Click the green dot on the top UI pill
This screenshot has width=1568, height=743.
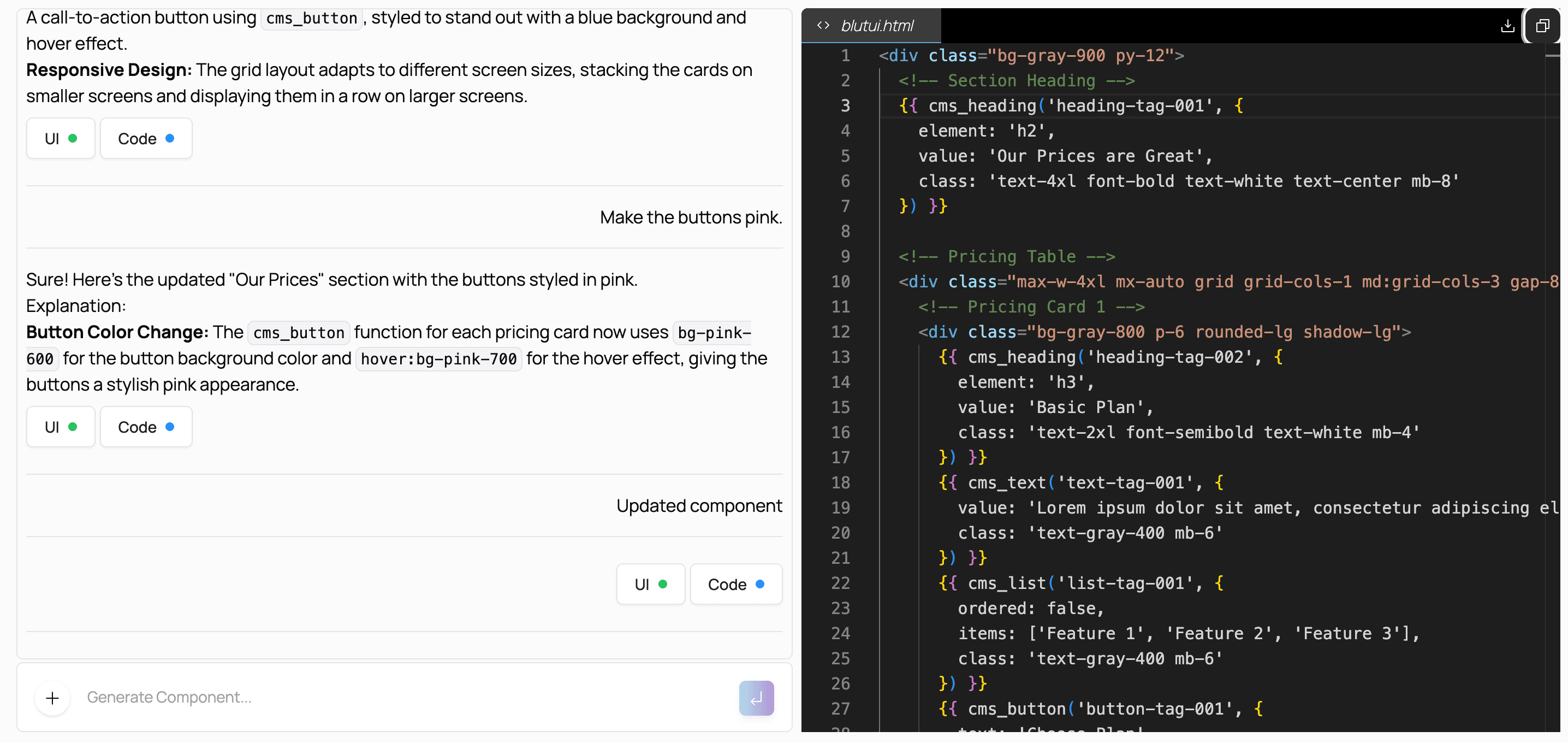[x=73, y=138]
